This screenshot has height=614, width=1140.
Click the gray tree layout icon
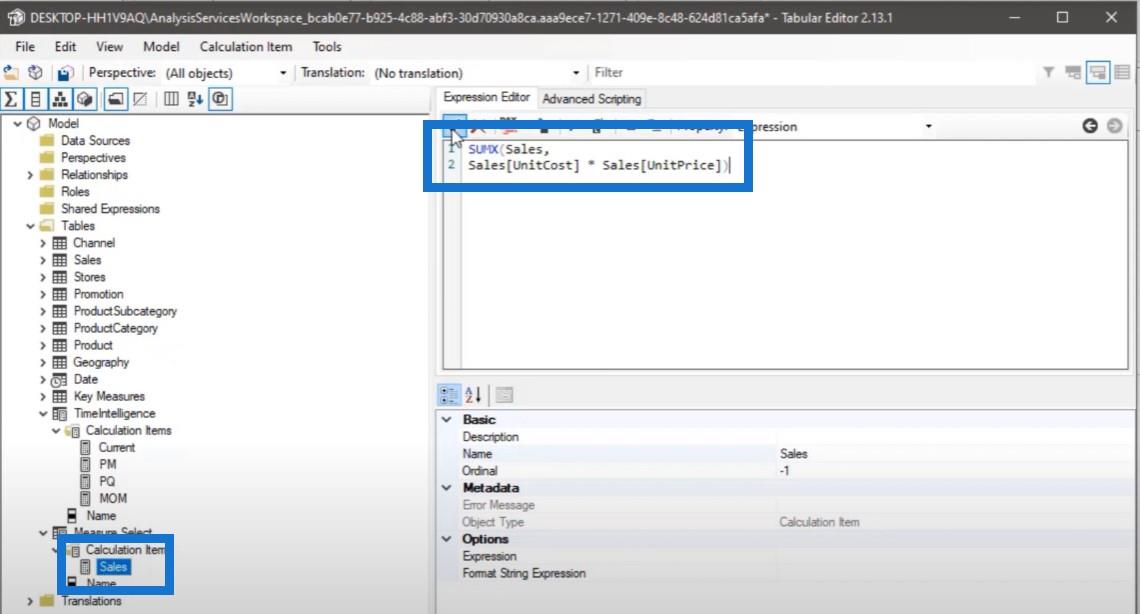coord(1072,72)
